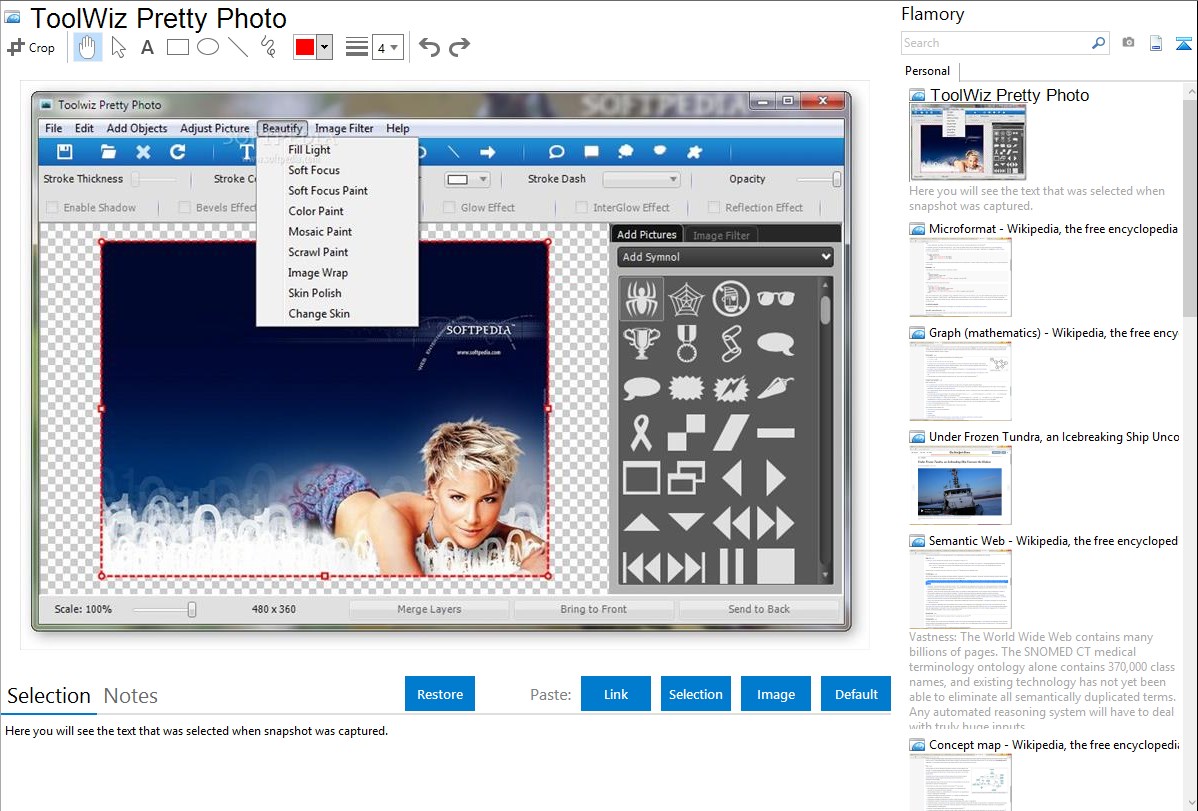
Task: Click the Save disk icon in Toolwiz
Action: (65, 151)
